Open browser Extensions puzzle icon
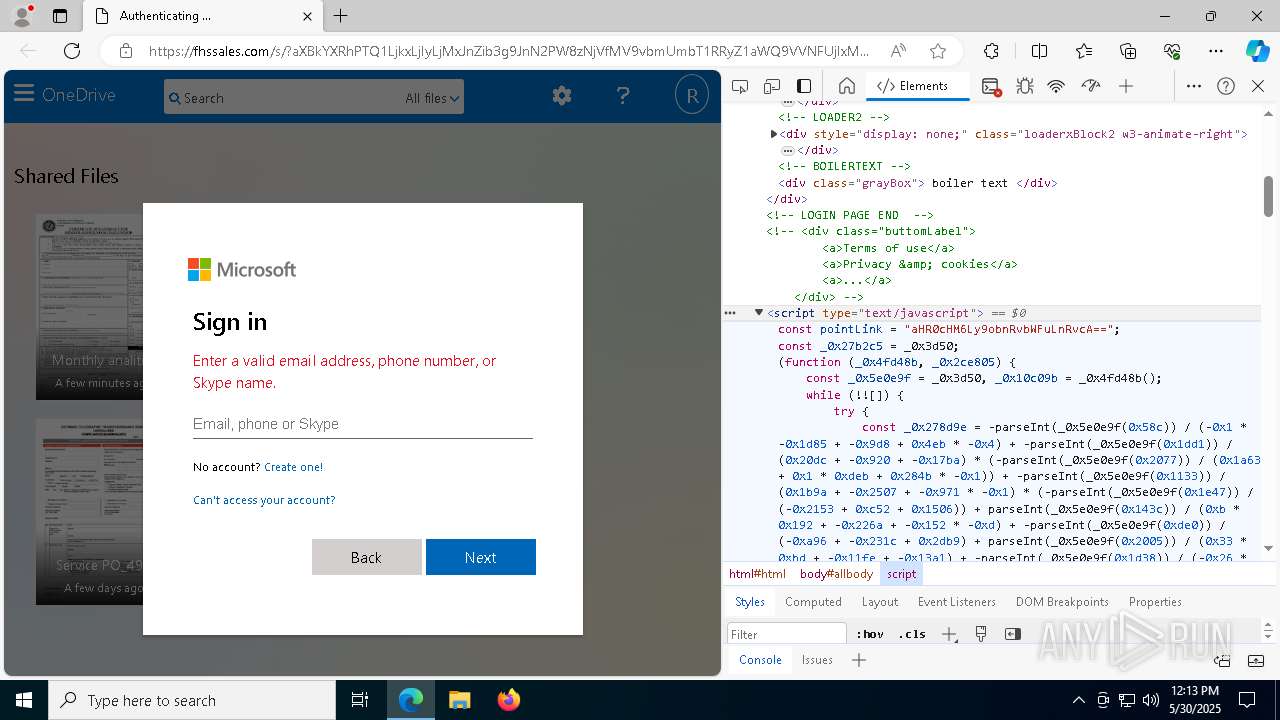The height and width of the screenshot is (720, 1280). [x=991, y=51]
